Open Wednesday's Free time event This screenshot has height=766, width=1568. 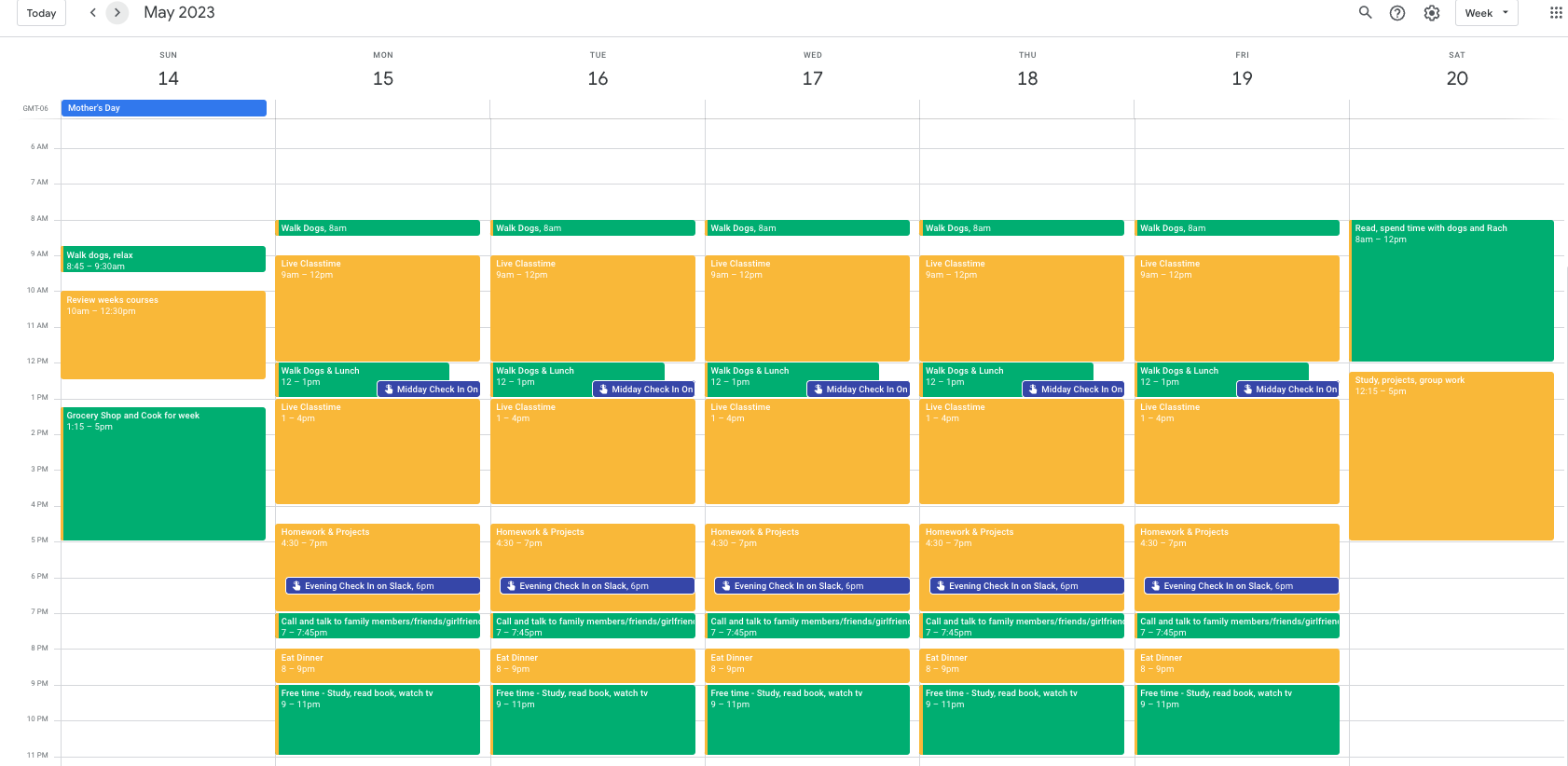tap(807, 718)
